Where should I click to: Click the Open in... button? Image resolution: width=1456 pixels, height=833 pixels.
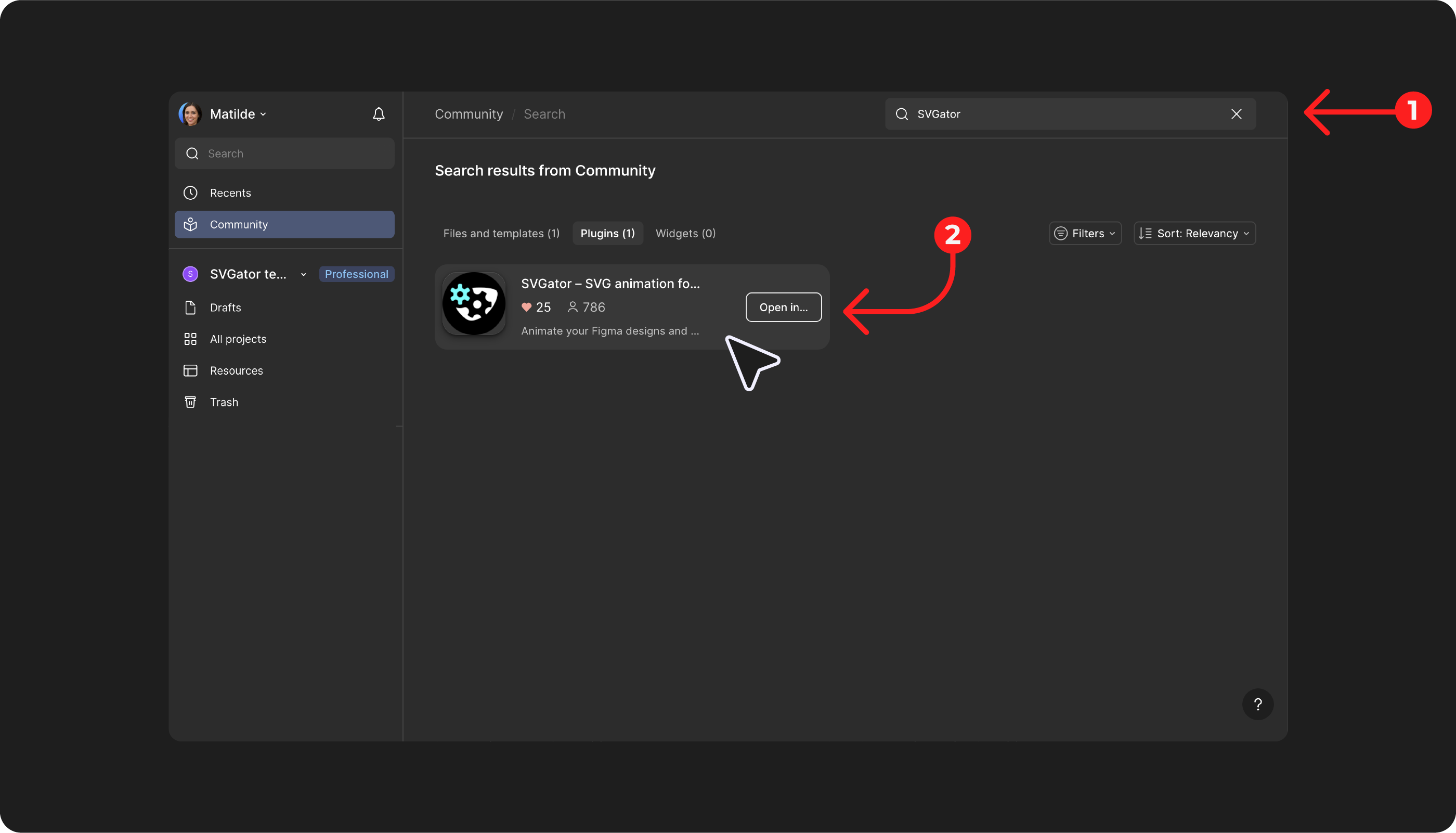[783, 307]
